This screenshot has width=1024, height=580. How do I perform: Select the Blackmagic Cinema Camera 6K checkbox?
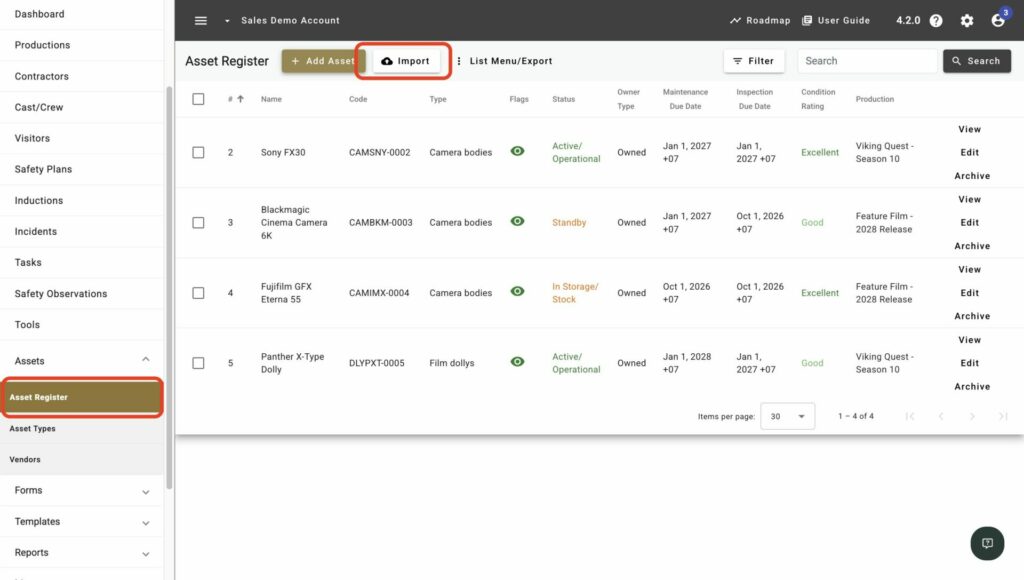point(198,223)
